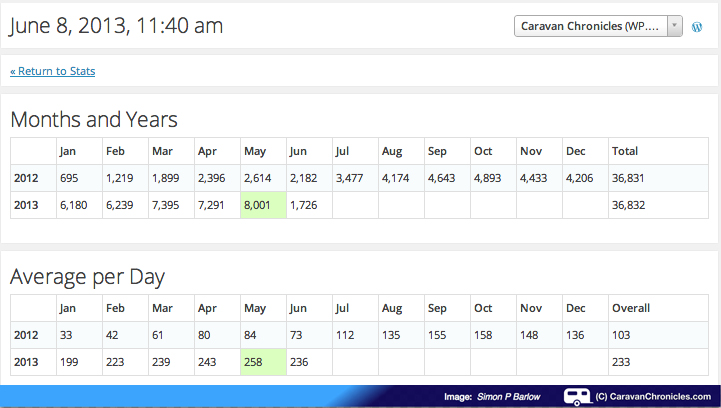Click the 6,180 January 2013 value
Image resolution: width=721 pixels, height=408 pixels.
(77, 204)
